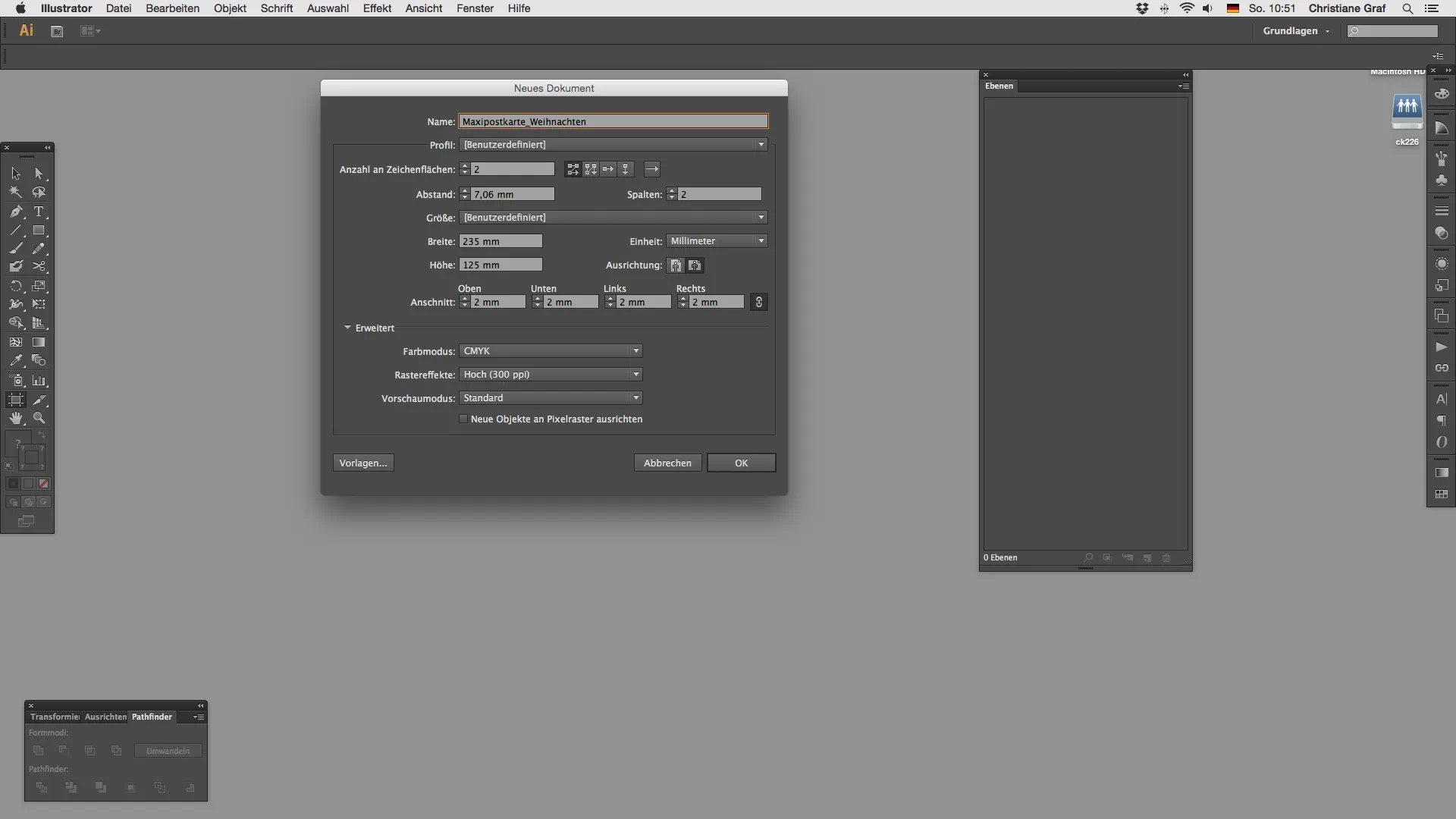The height and width of the screenshot is (819, 1456).
Task: Select portrait orientation under Ausrichtung
Action: (675, 265)
